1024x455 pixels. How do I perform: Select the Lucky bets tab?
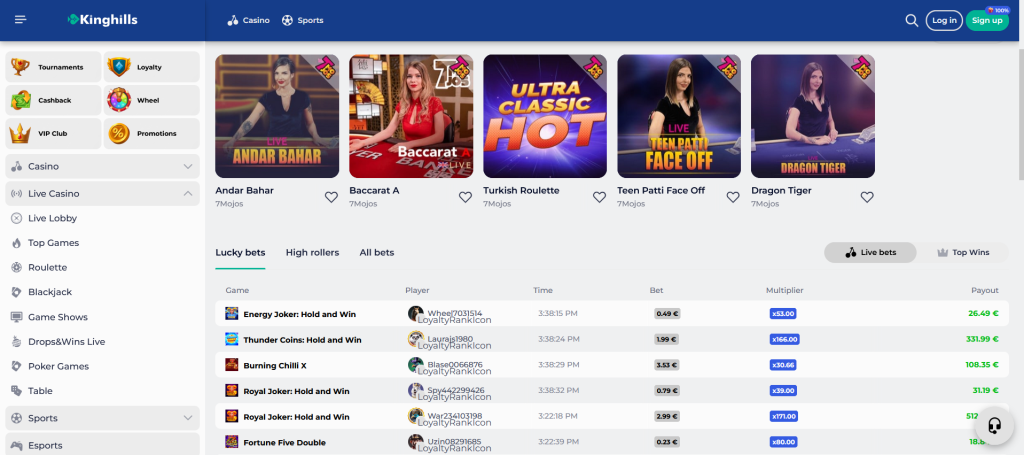[240, 253]
